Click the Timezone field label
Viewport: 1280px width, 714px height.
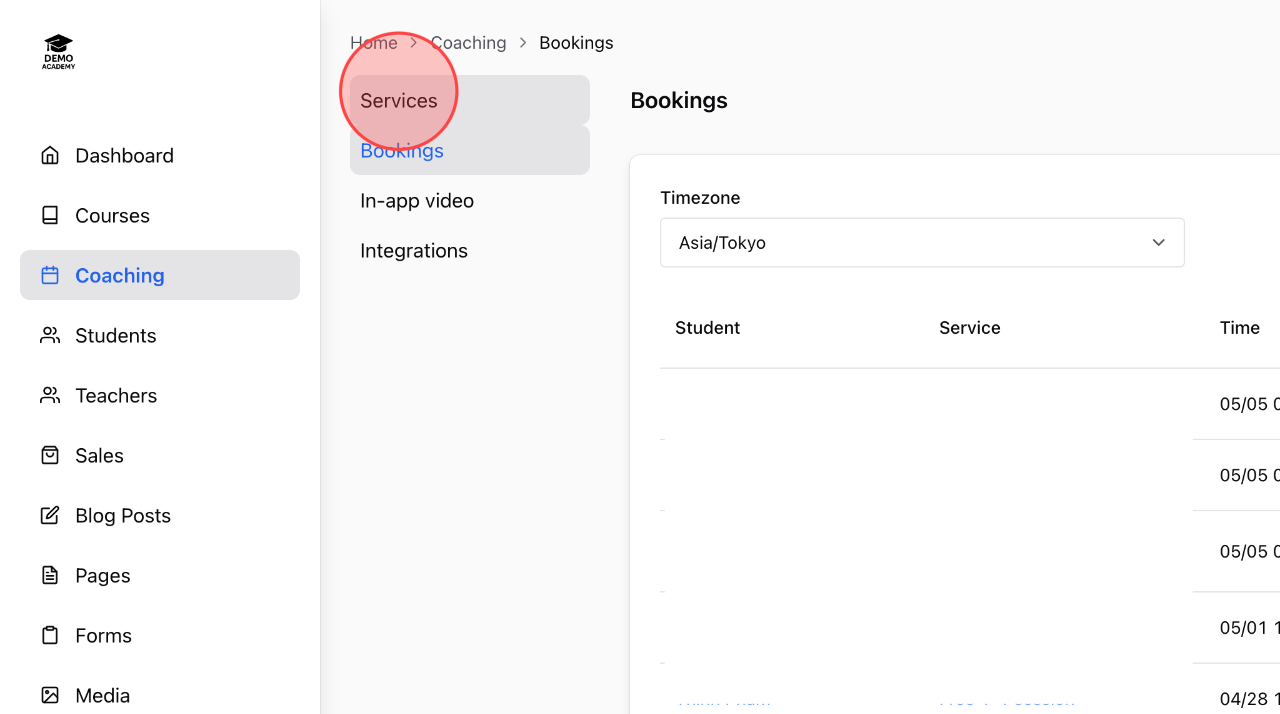(700, 198)
